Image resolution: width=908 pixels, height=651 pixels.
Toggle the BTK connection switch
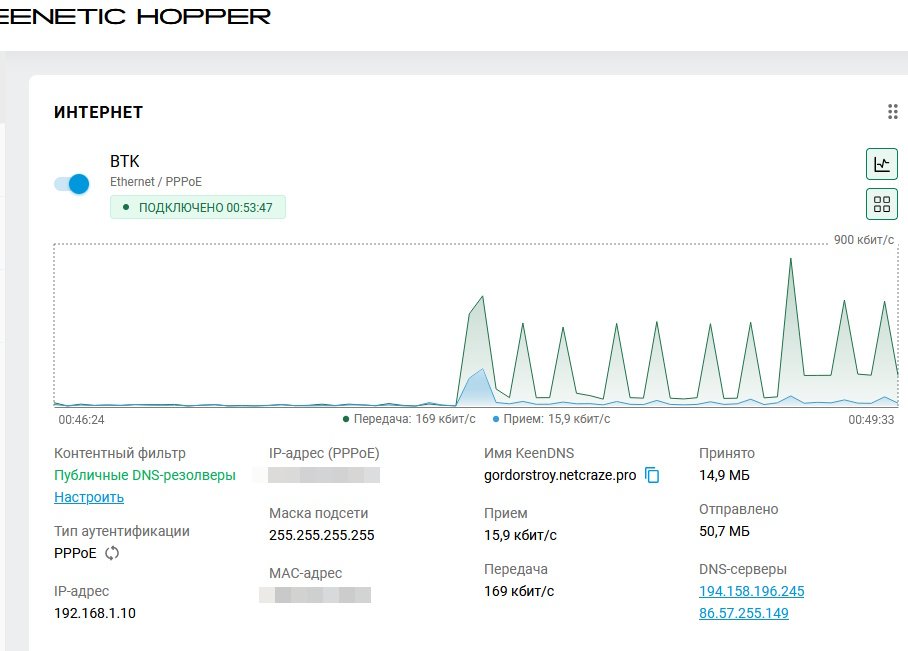[72, 184]
